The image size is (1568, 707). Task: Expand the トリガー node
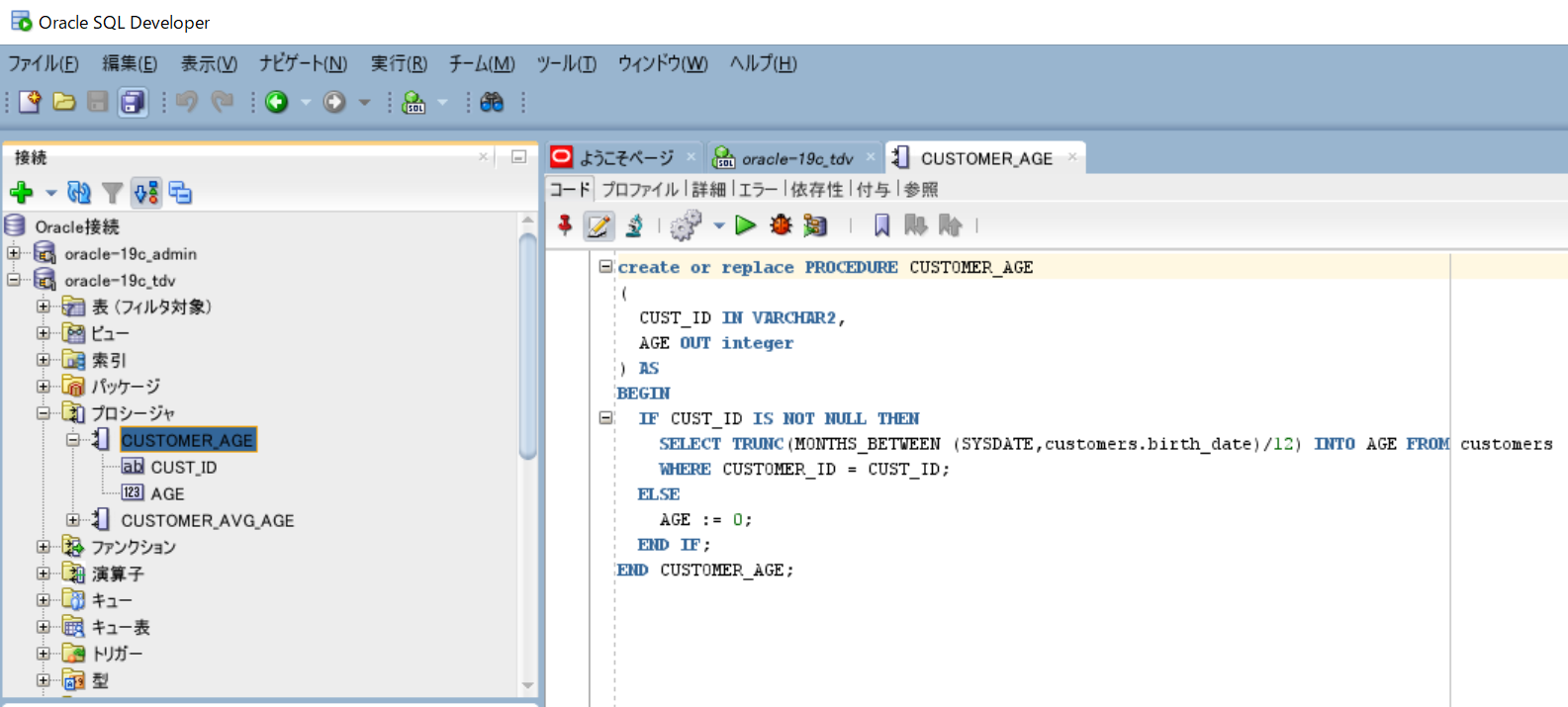point(44,654)
